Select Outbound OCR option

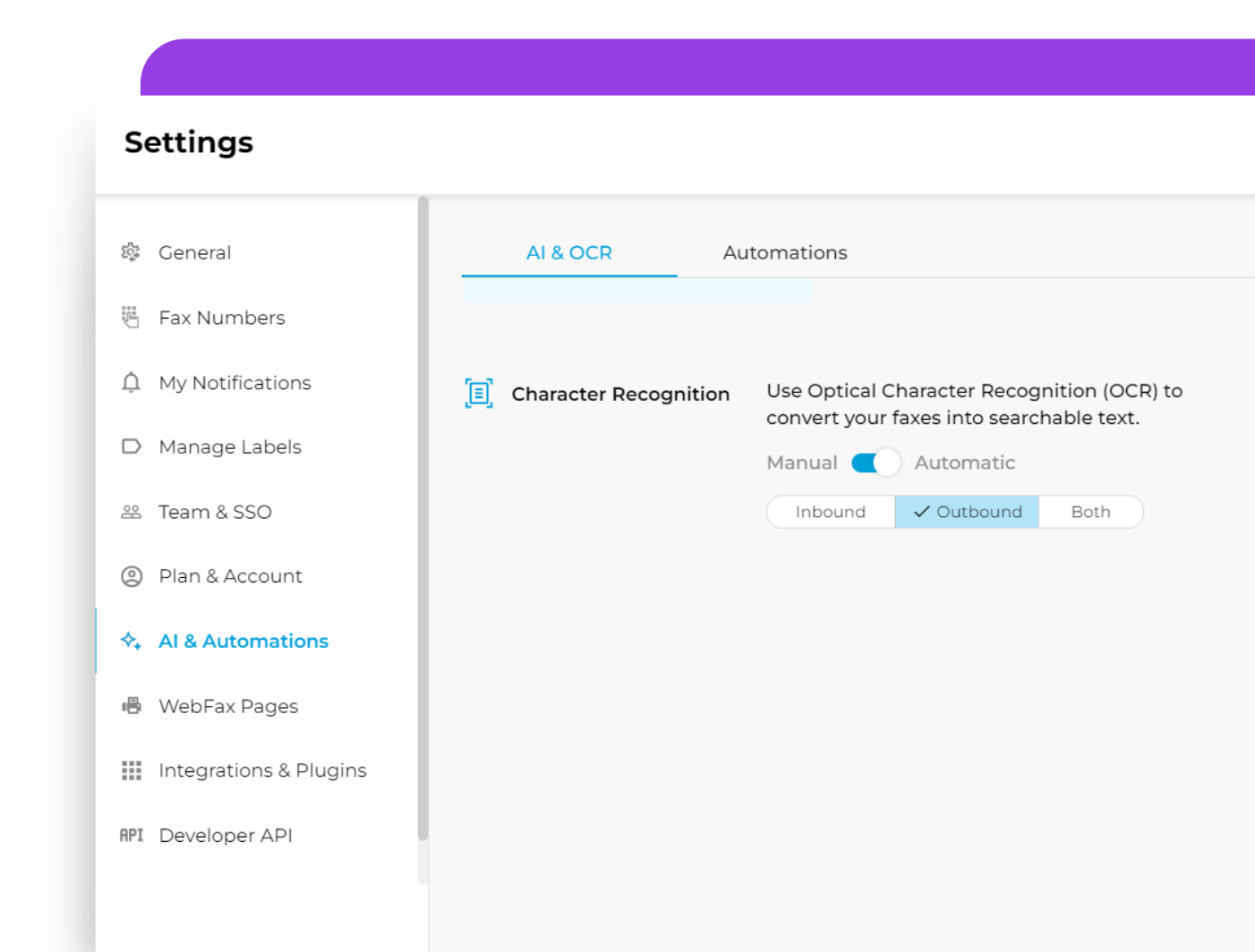[967, 512]
